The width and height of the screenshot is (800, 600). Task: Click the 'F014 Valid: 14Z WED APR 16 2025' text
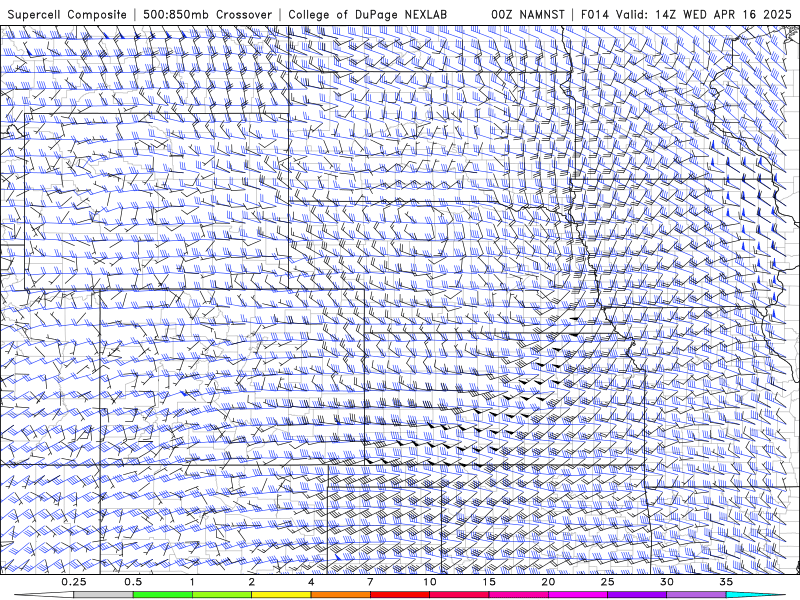click(x=687, y=14)
